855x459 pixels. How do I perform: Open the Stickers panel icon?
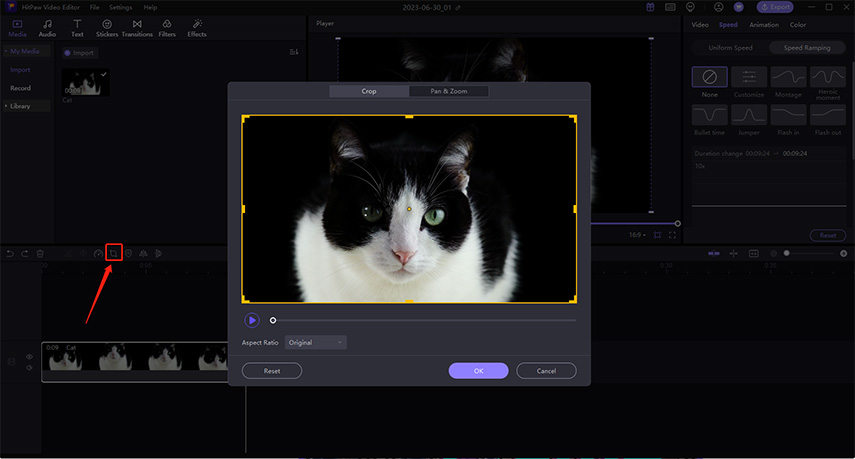(107, 24)
